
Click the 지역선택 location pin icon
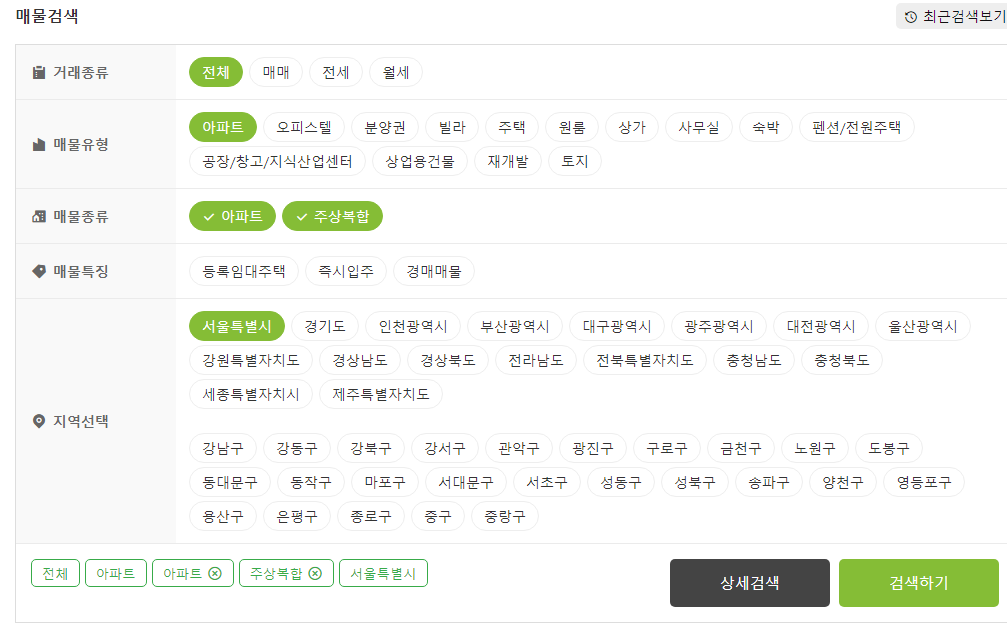[39, 421]
